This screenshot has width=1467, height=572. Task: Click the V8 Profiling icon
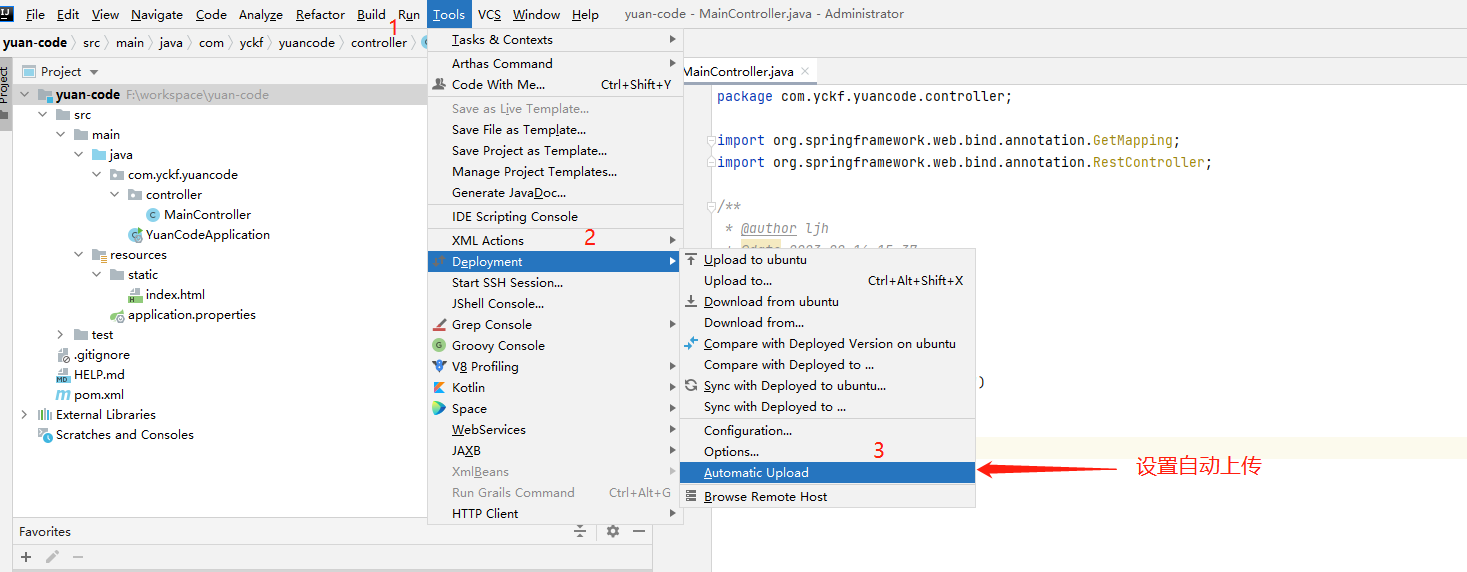pyautogui.click(x=439, y=367)
